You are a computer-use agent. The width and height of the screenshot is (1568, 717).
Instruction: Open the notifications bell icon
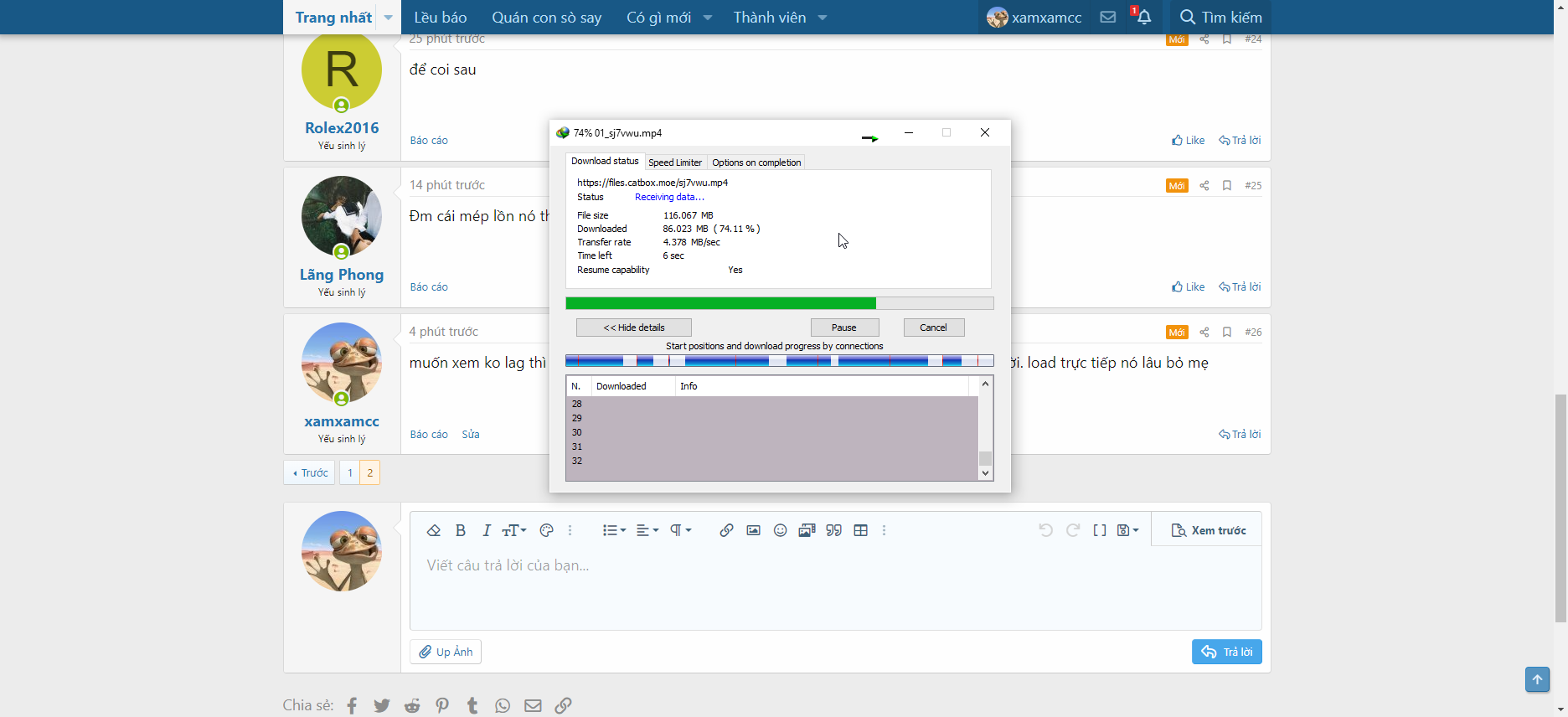pos(1143,18)
